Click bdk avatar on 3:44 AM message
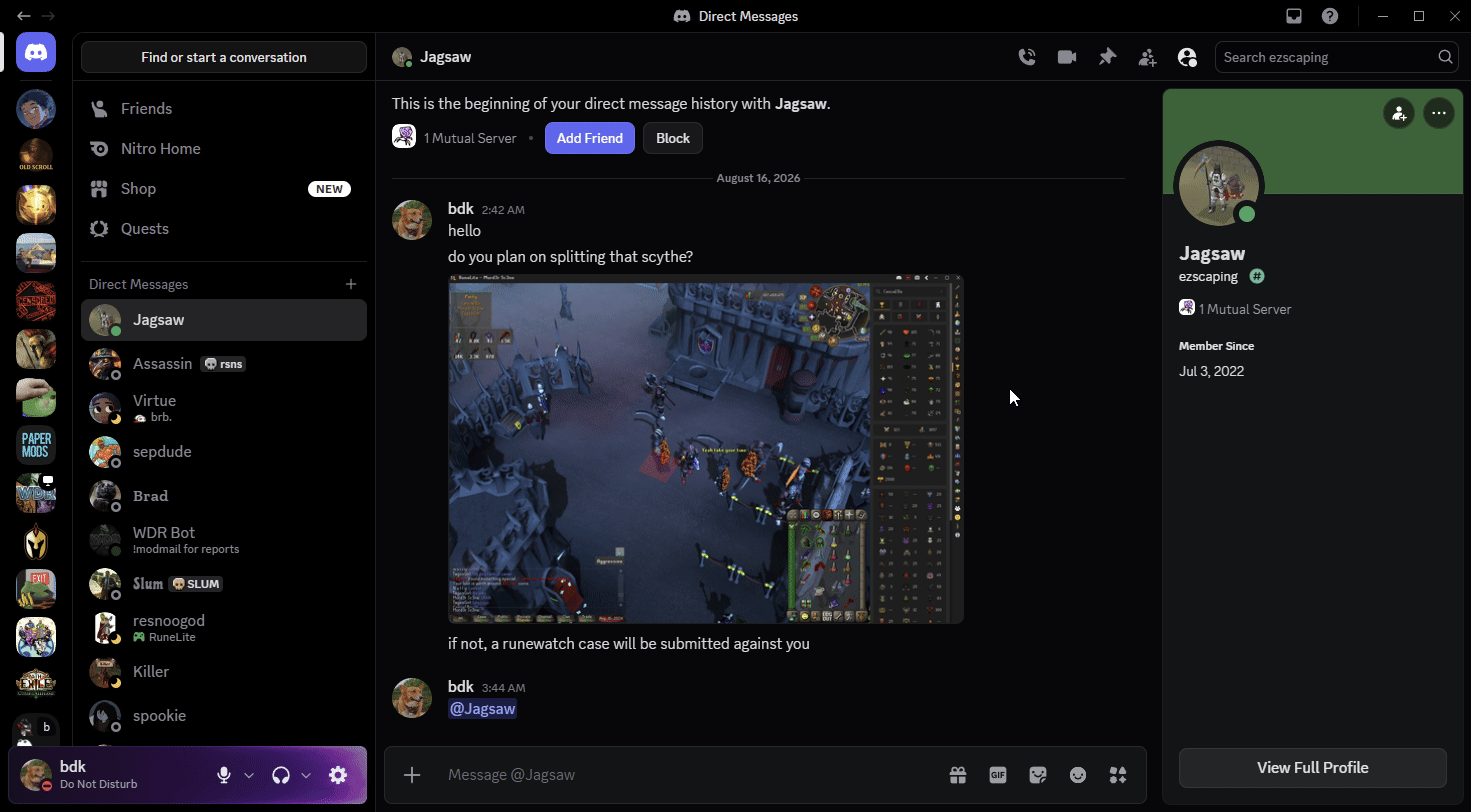This screenshot has width=1471, height=812. tap(412, 698)
